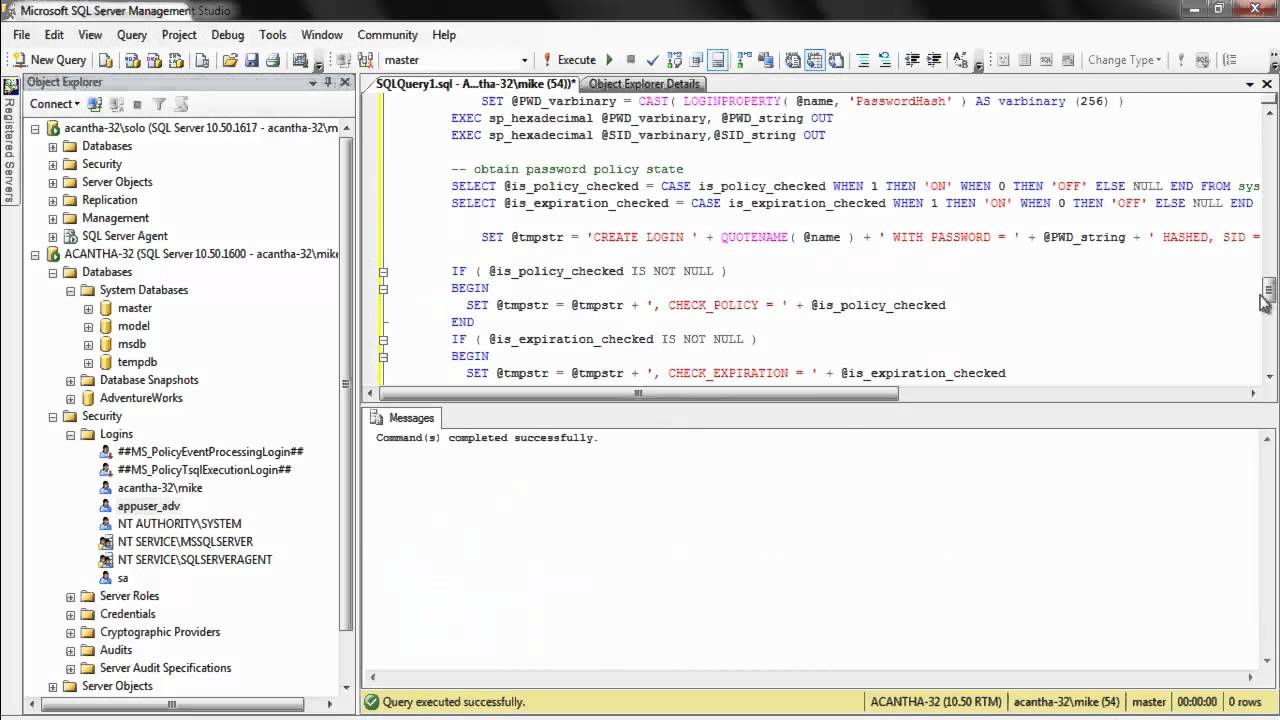Click the Filter funnel icon
The image size is (1280, 720).
point(158,104)
